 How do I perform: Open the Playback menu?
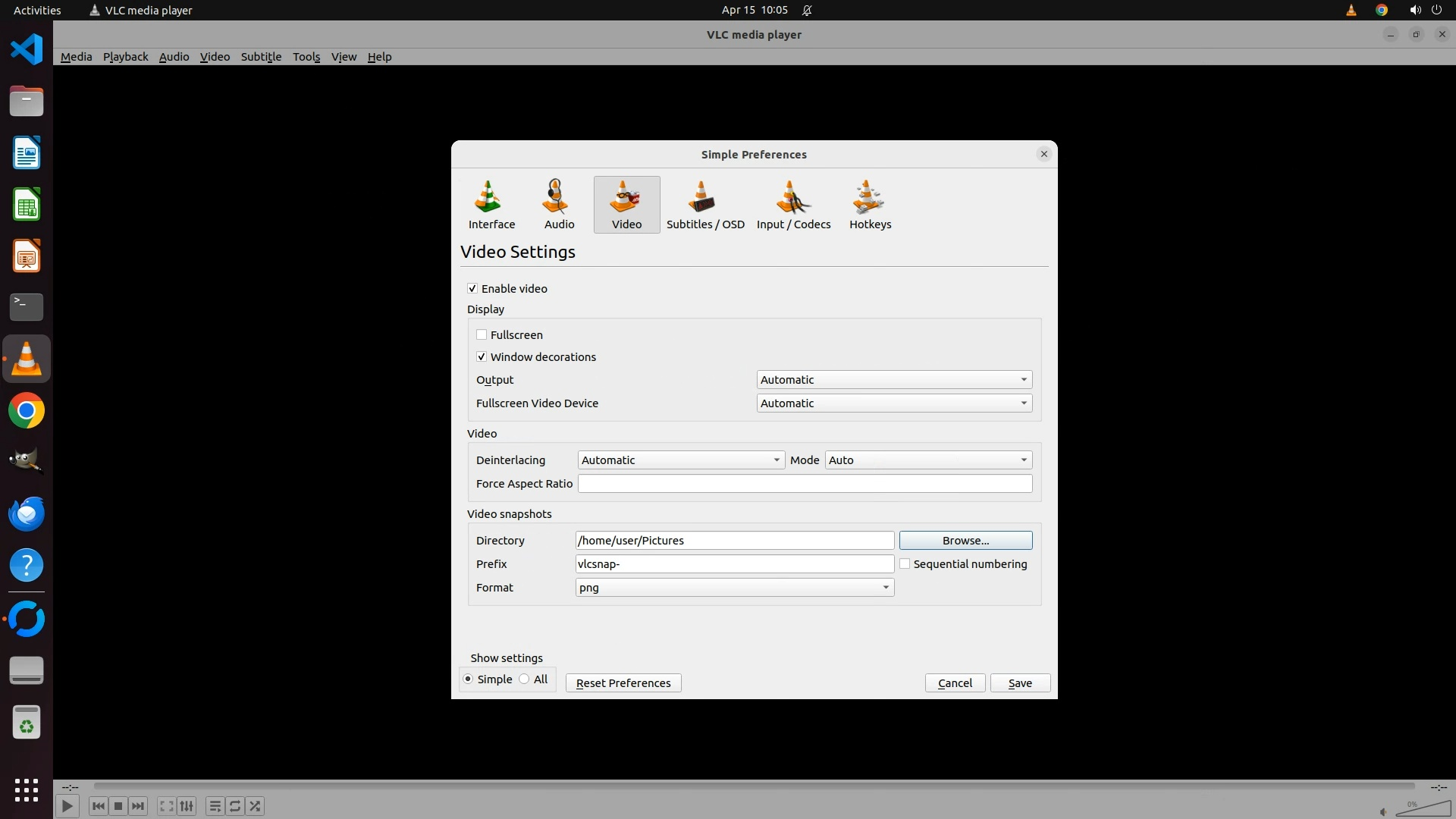pos(125,57)
